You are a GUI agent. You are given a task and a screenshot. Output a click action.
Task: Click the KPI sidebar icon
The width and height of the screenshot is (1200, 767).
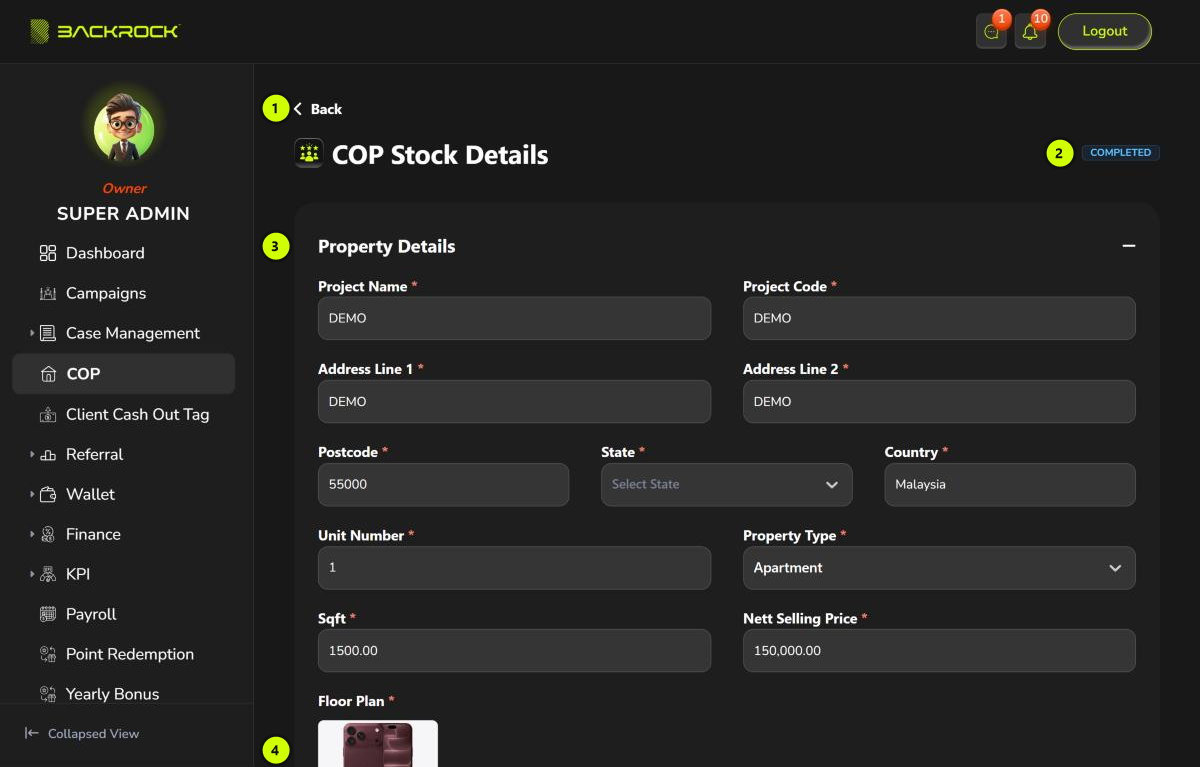pyautogui.click(x=47, y=574)
